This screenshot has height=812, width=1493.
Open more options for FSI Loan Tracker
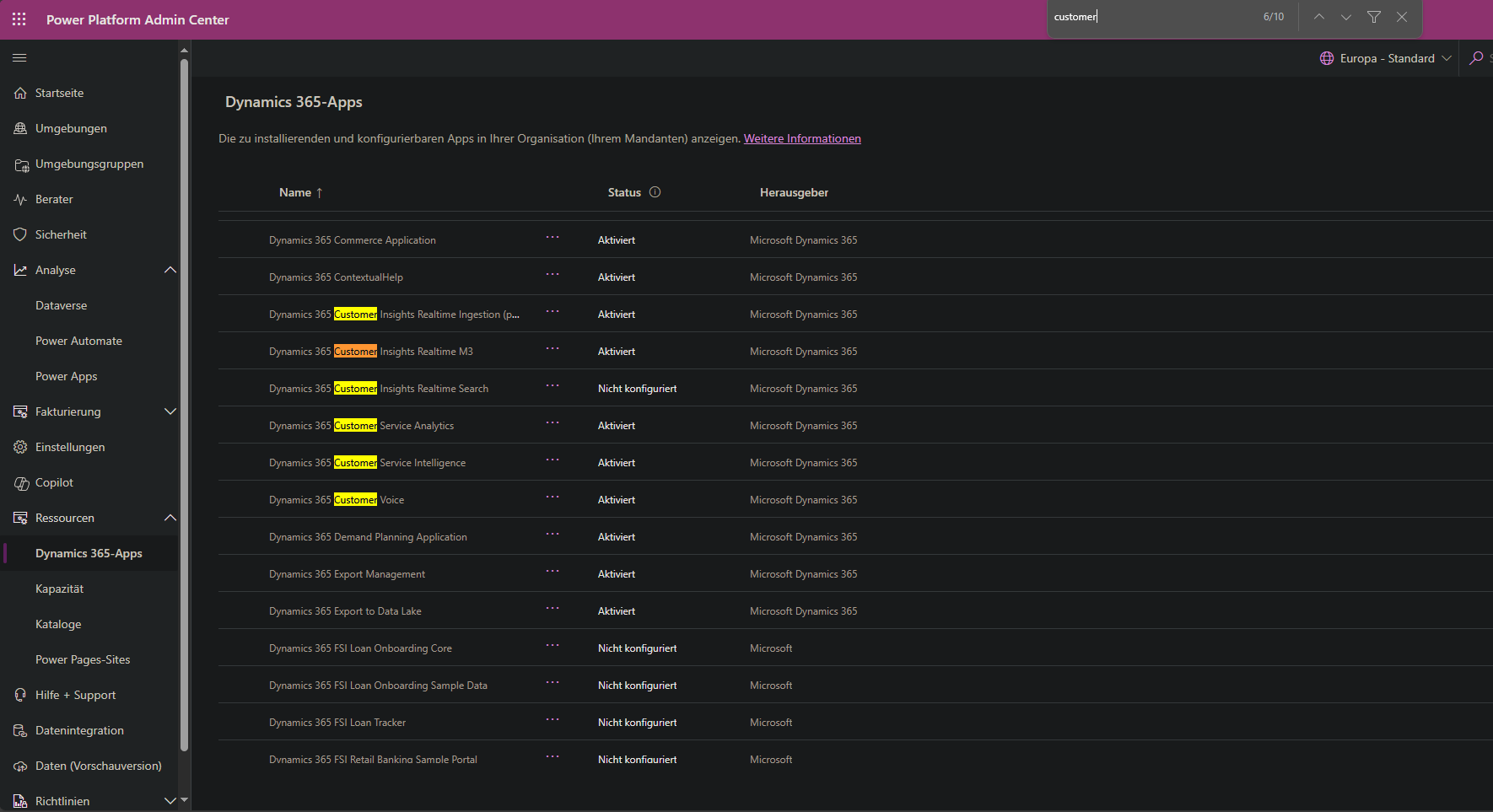click(552, 719)
